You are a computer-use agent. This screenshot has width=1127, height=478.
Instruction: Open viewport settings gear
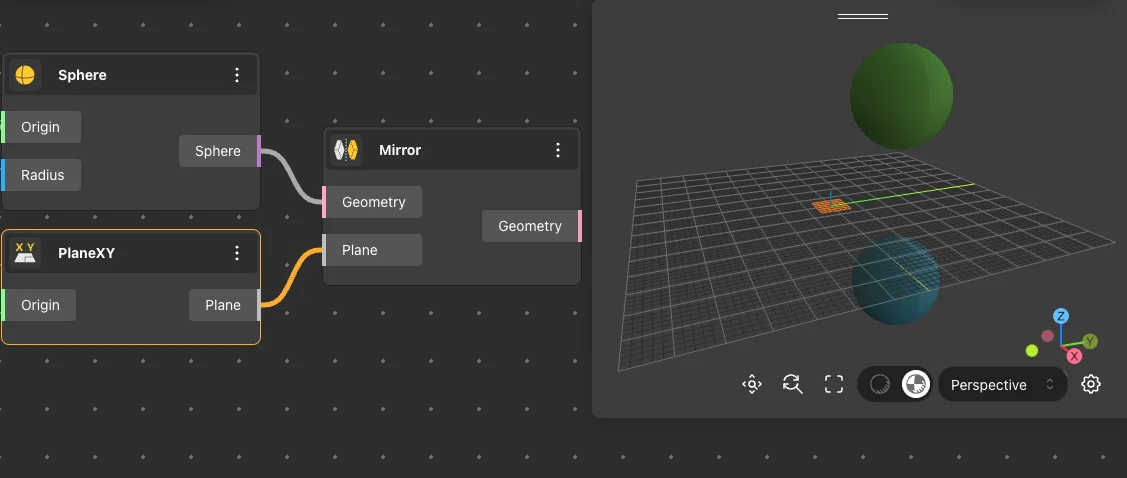[1091, 384]
